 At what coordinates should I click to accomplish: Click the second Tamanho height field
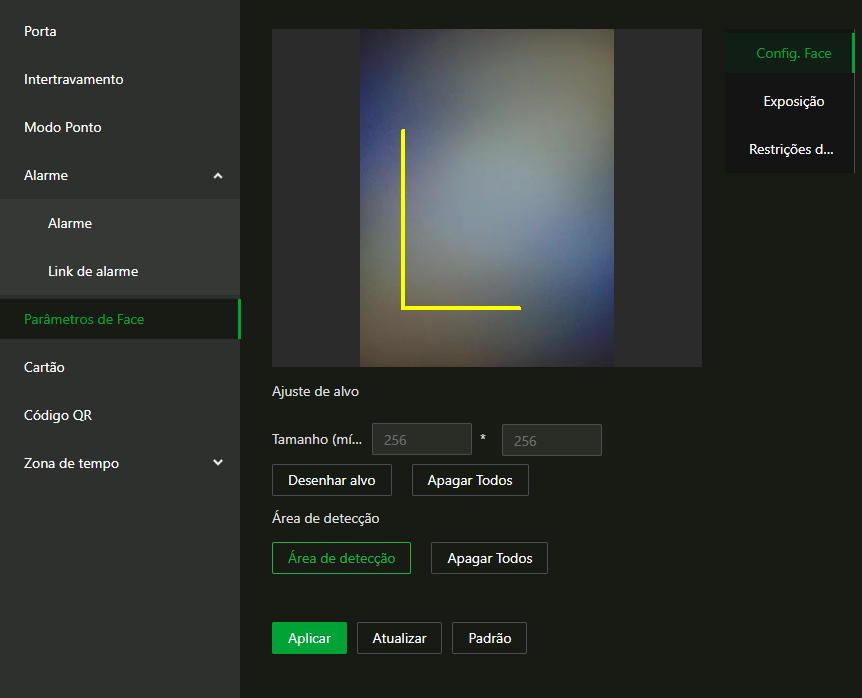pyautogui.click(x=551, y=440)
